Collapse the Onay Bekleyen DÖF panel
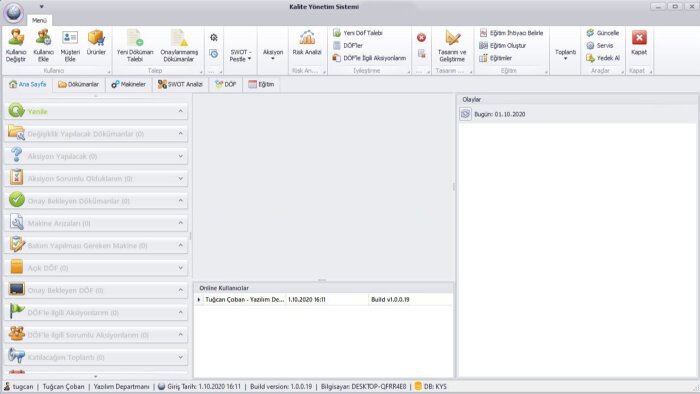700x394 pixels. [x=180, y=290]
